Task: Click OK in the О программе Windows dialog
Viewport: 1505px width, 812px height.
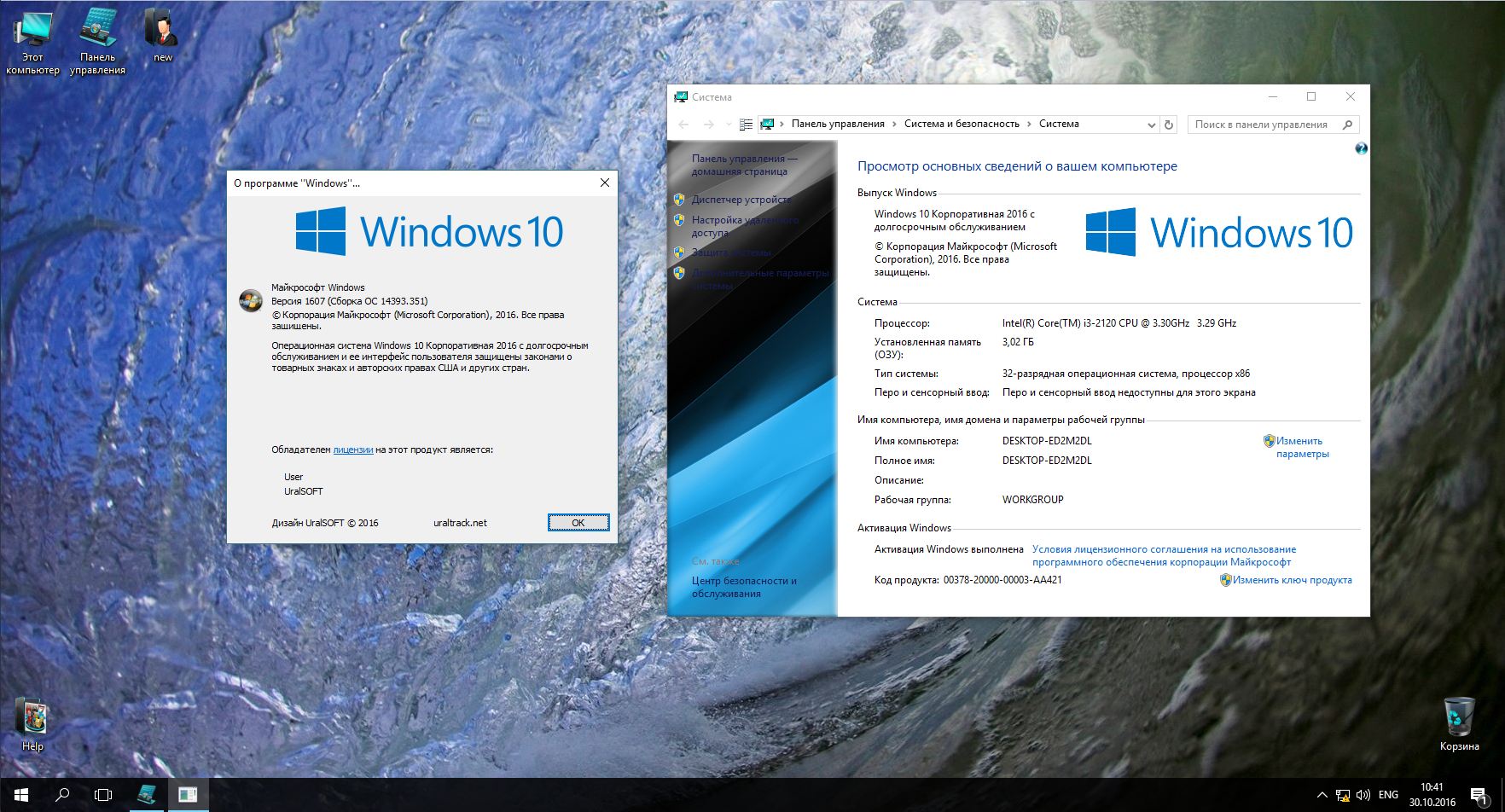Action: click(x=578, y=523)
